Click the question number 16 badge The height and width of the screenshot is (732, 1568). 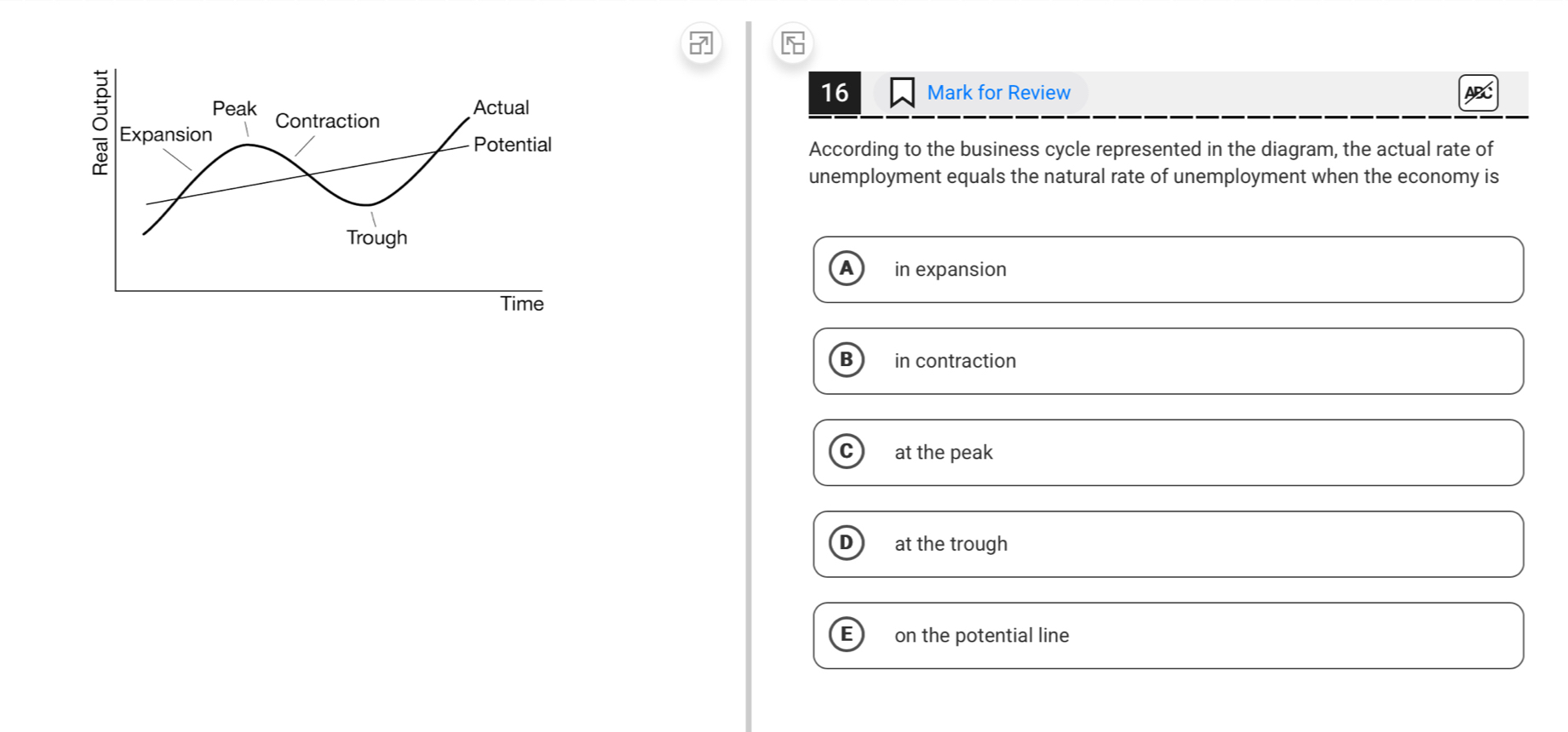coord(835,93)
